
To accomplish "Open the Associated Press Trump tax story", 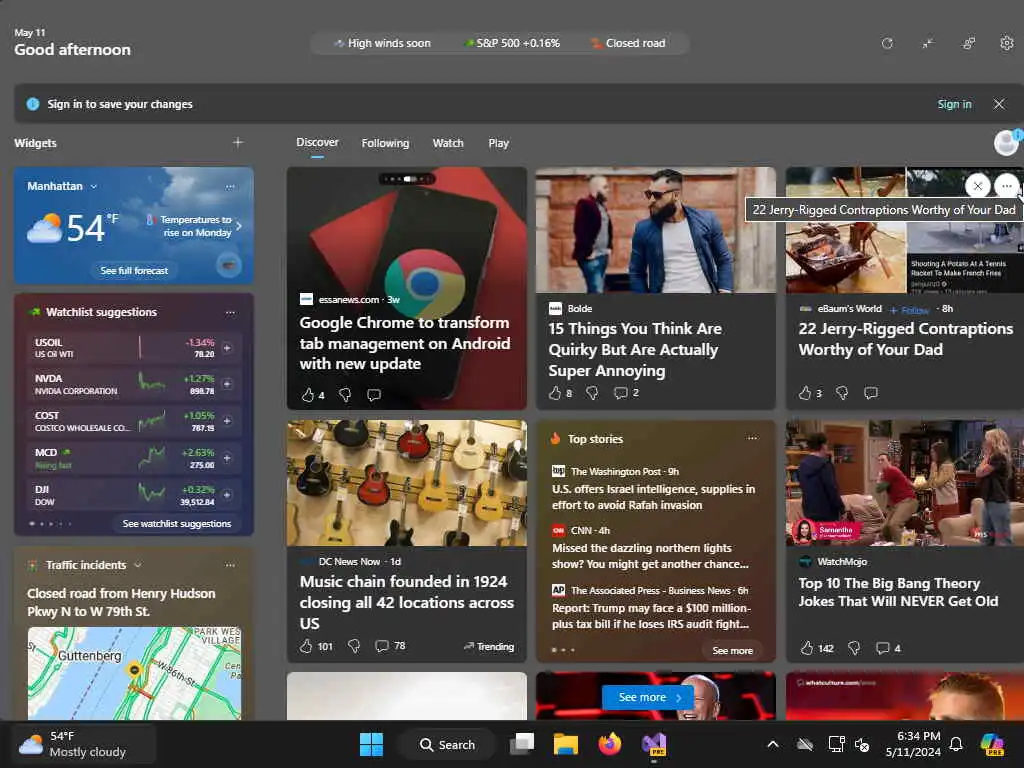I will [651, 616].
